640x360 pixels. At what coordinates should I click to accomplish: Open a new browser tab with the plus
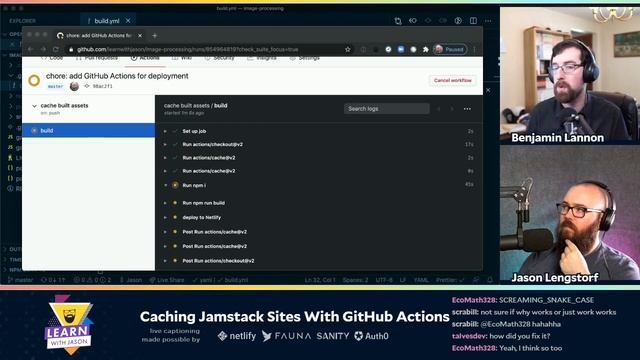click(154, 36)
